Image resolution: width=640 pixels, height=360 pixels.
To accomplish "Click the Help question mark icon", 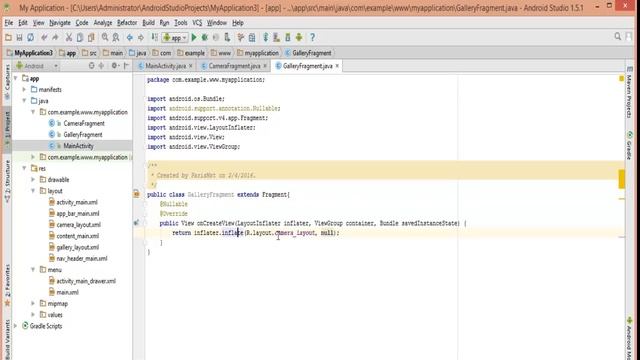I will tap(312, 38).
